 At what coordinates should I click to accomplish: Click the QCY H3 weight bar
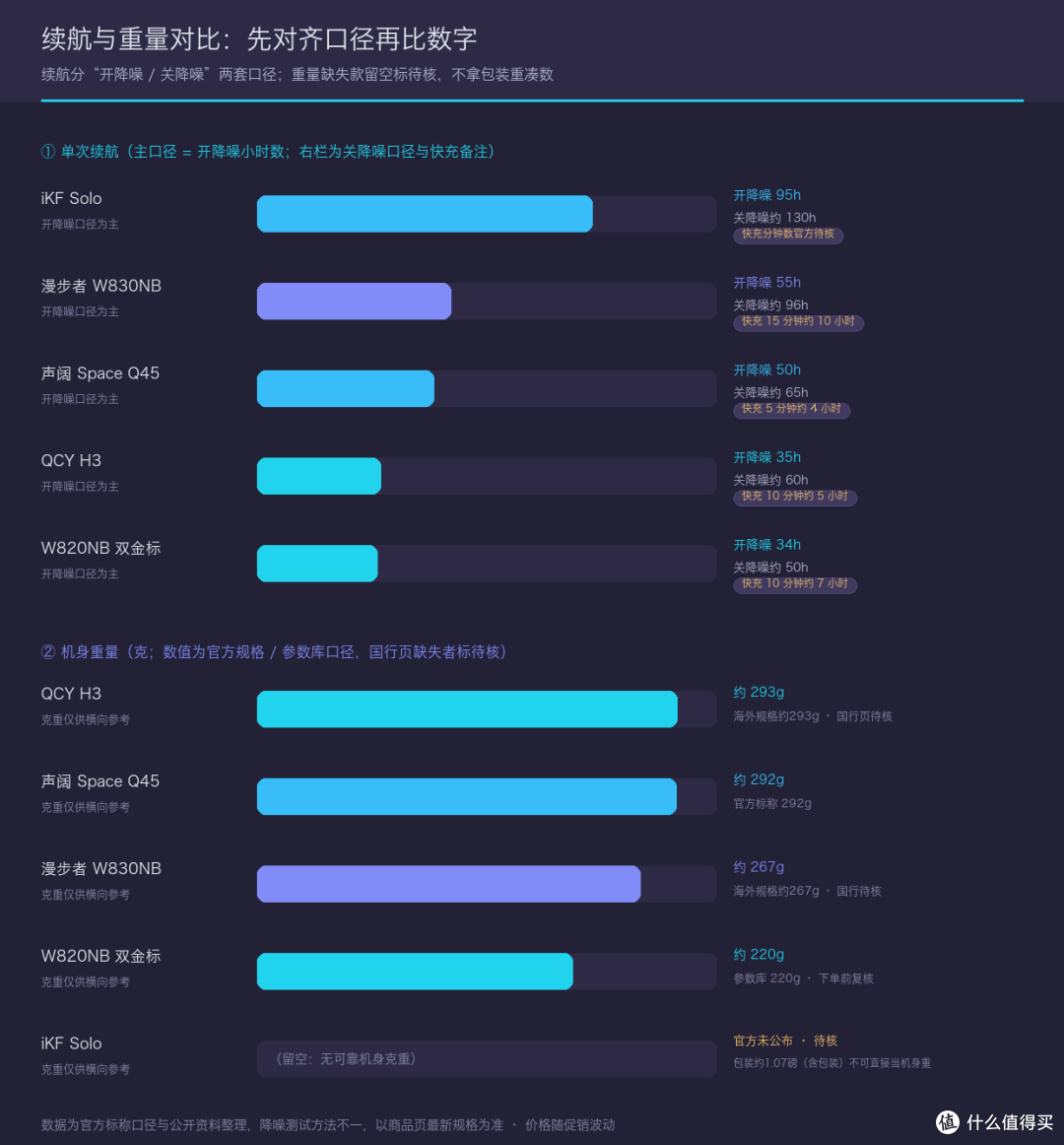(x=487, y=709)
